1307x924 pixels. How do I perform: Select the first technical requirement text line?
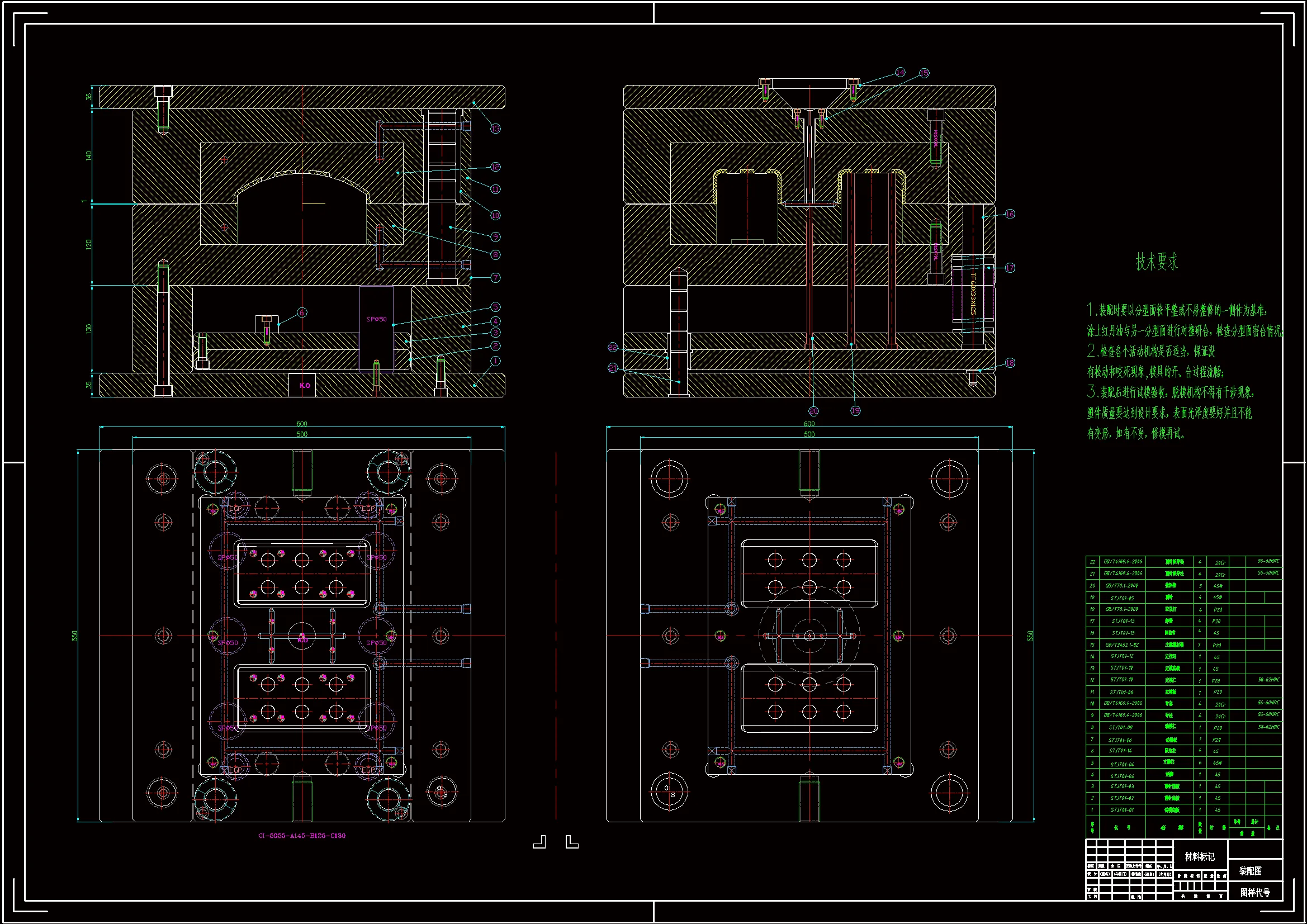tap(1176, 310)
